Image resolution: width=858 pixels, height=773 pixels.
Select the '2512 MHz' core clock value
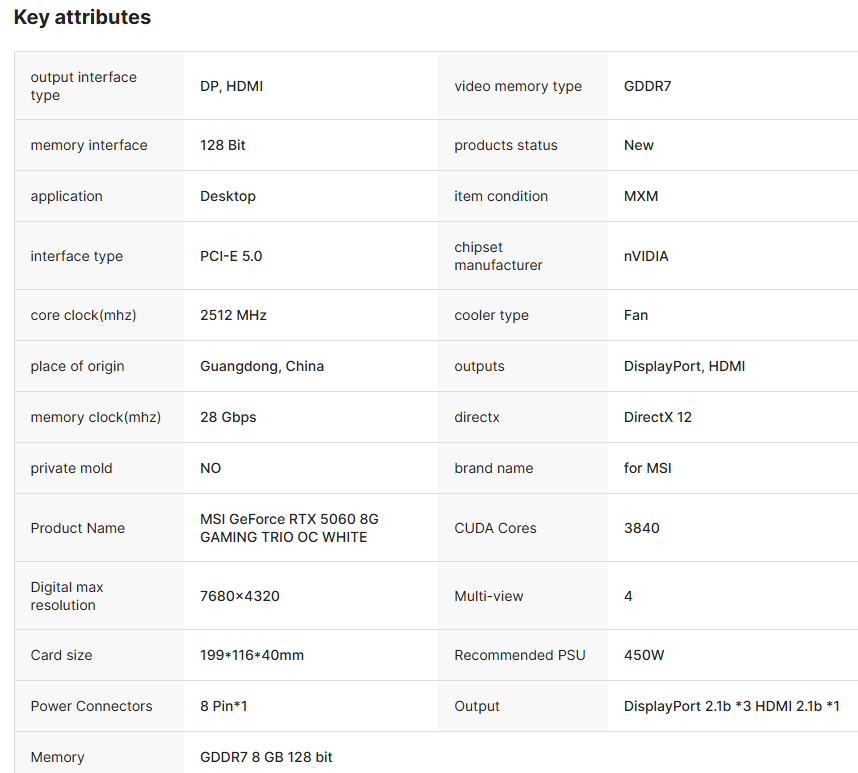click(233, 315)
